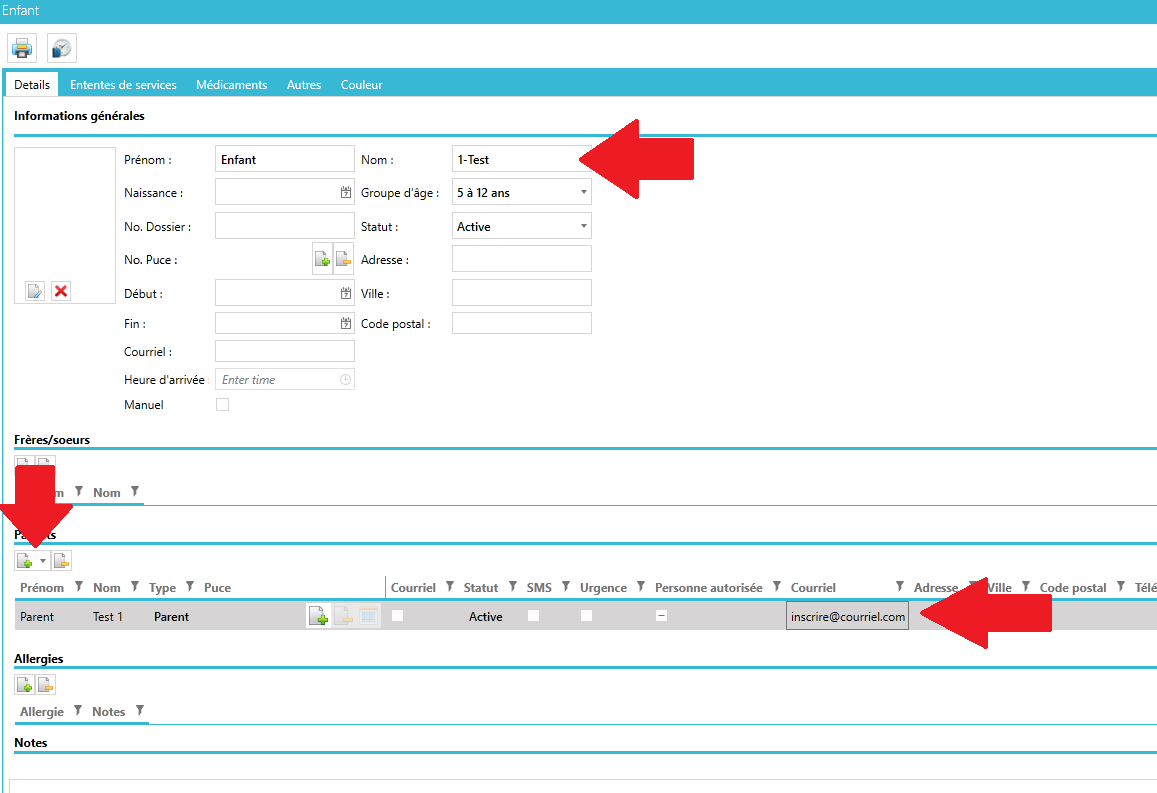Click the 'Test 1' name cell
This screenshot has width=1157, height=793.
pyautogui.click(x=108, y=617)
